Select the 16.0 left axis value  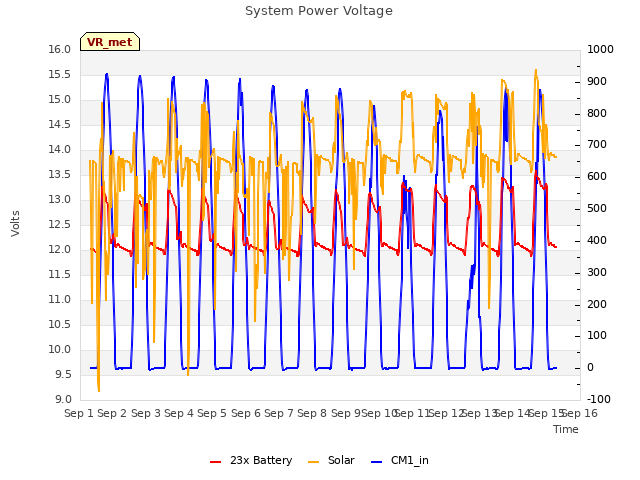coord(60,49)
